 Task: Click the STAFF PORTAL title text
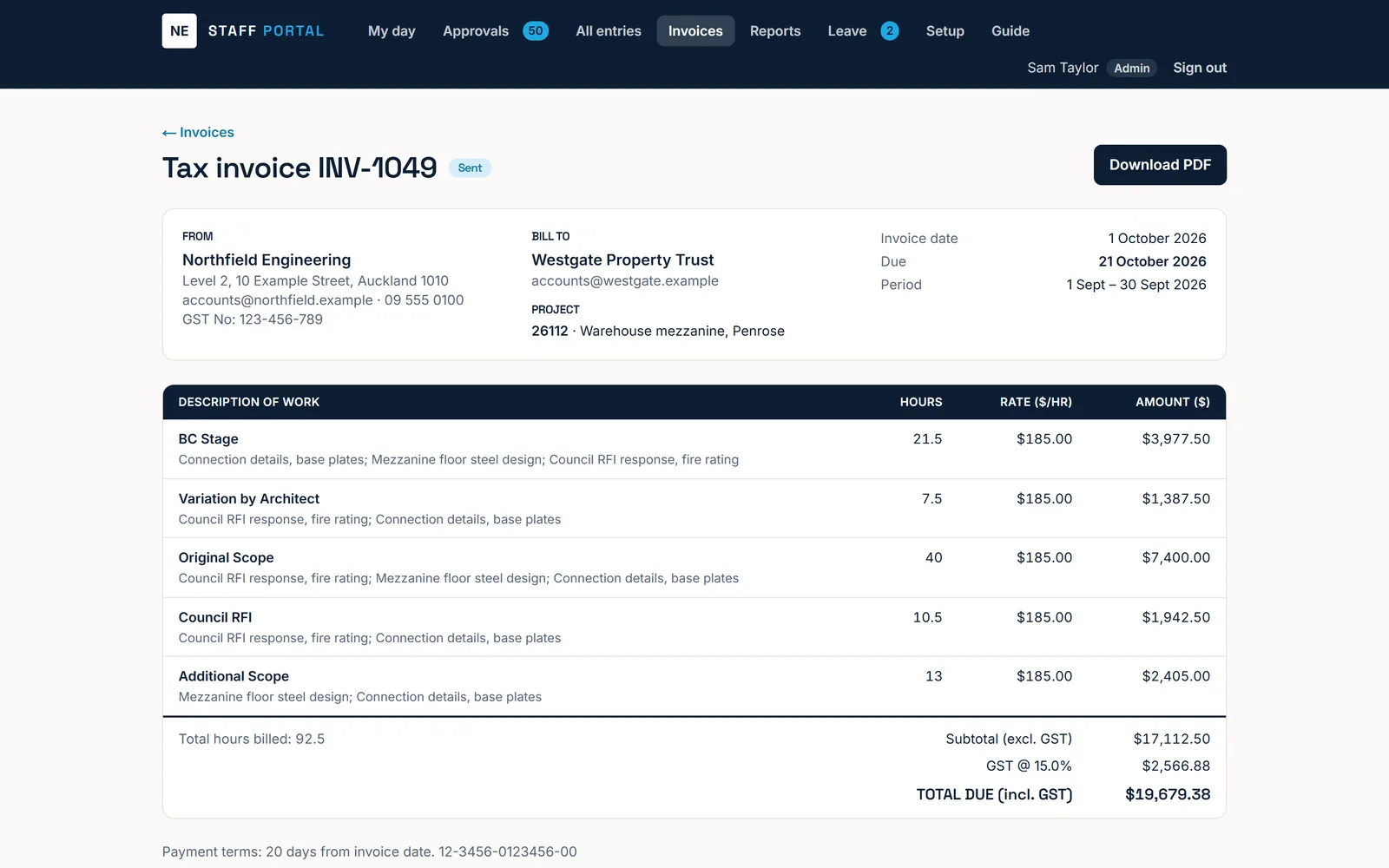pyautogui.click(x=266, y=31)
